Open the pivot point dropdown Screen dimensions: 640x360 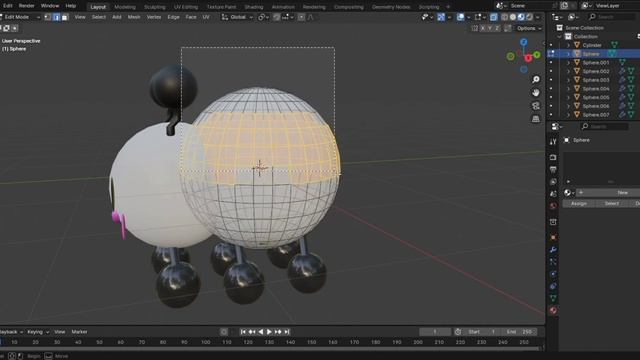point(262,17)
